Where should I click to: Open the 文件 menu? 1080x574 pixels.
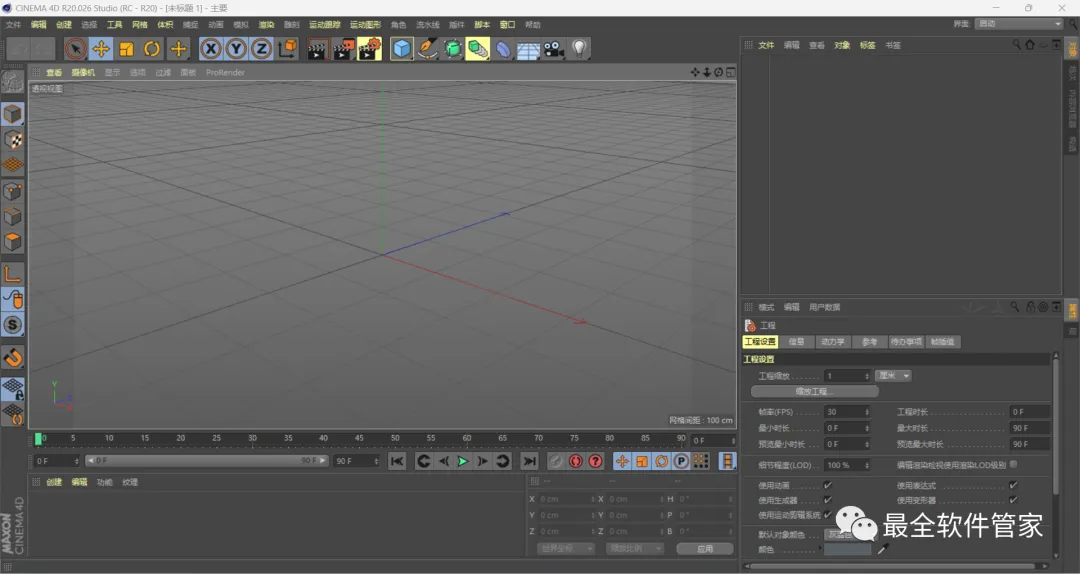point(13,25)
